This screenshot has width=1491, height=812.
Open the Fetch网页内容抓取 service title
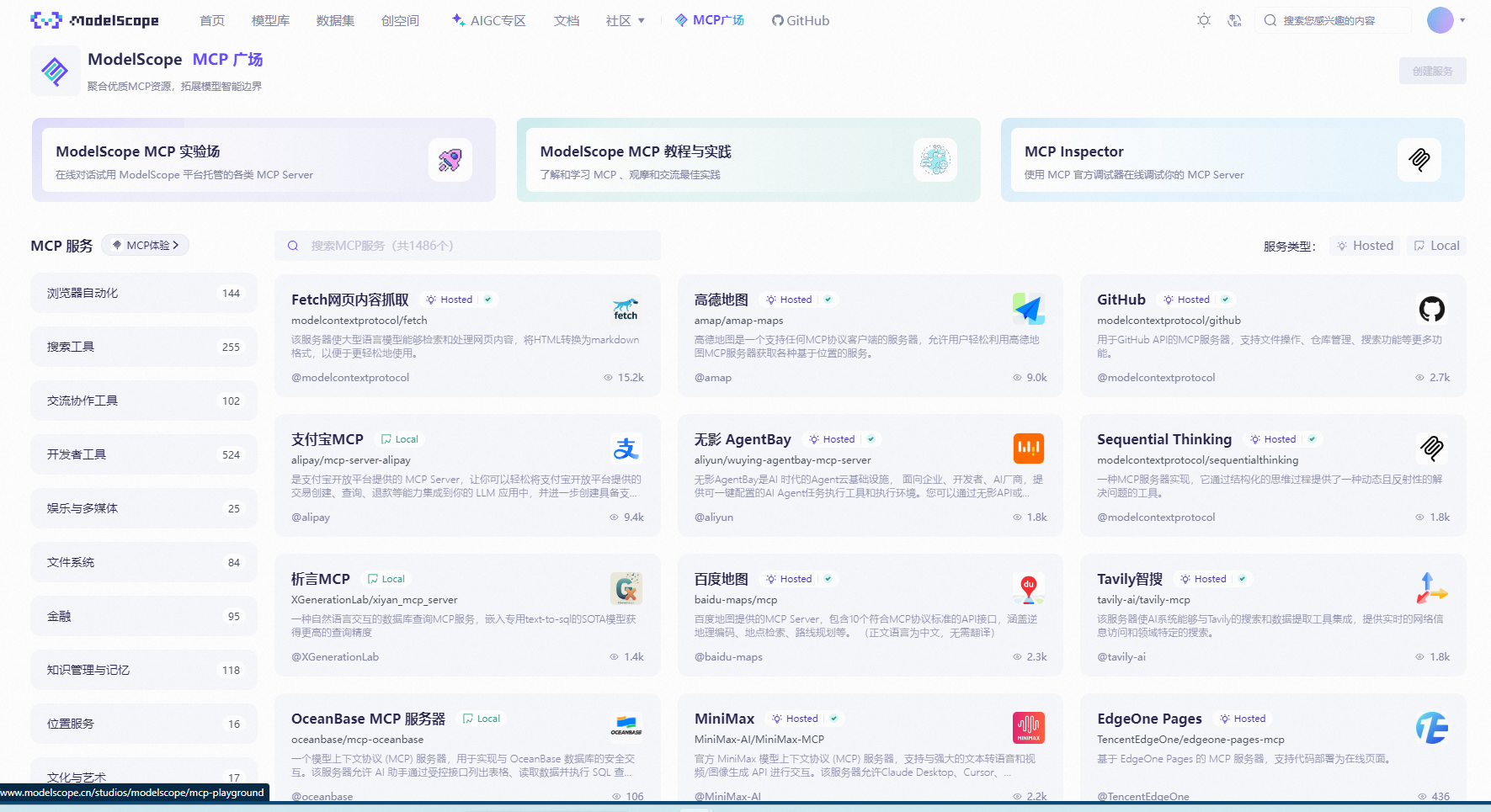[x=350, y=300]
